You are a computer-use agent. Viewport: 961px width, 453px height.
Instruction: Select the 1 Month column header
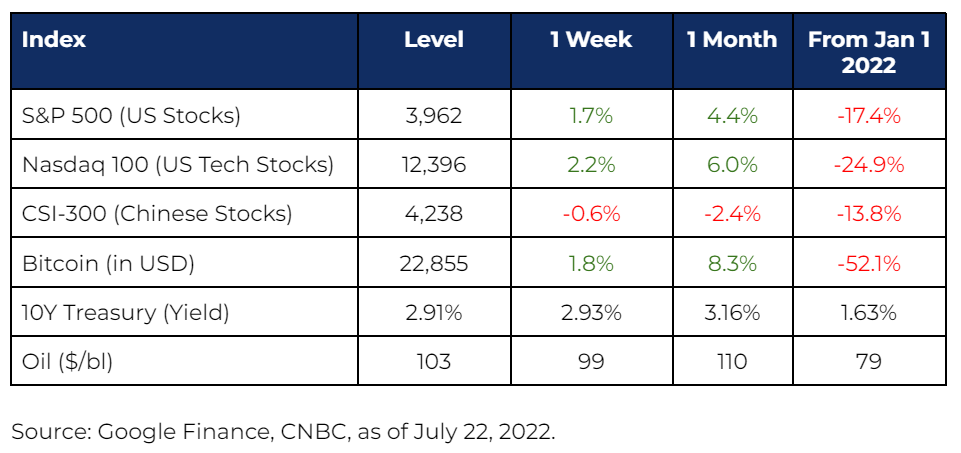click(x=732, y=40)
